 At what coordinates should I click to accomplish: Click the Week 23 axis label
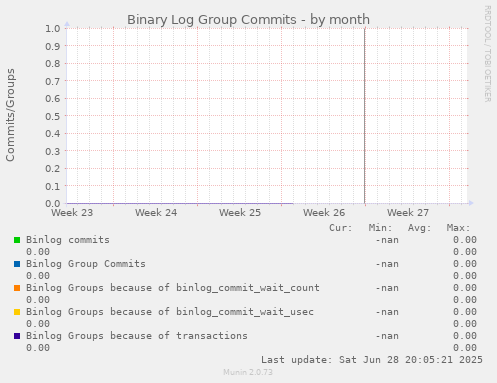[x=72, y=213]
